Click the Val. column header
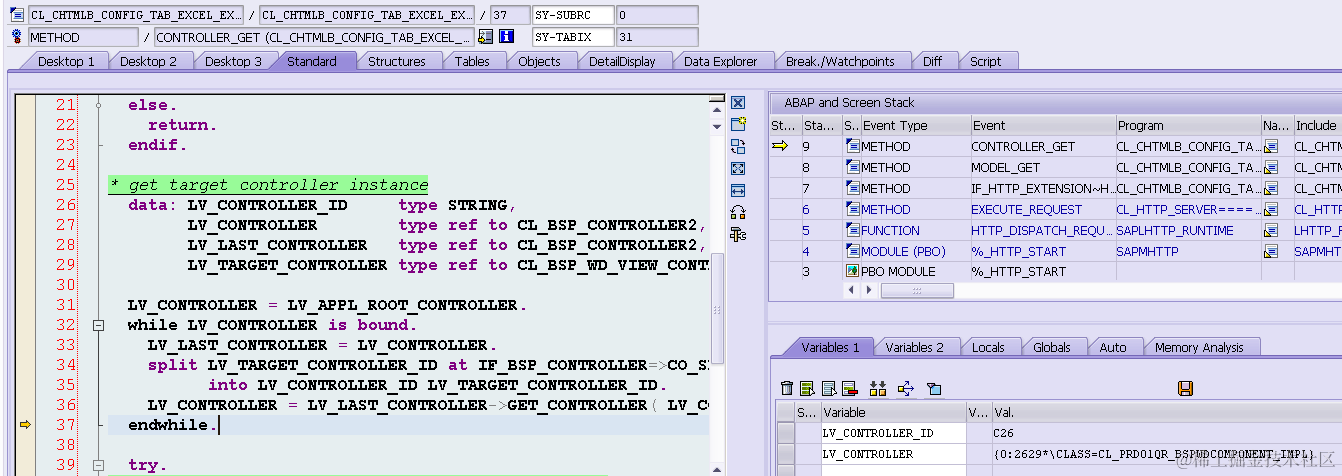 [x=1166, y=412]
